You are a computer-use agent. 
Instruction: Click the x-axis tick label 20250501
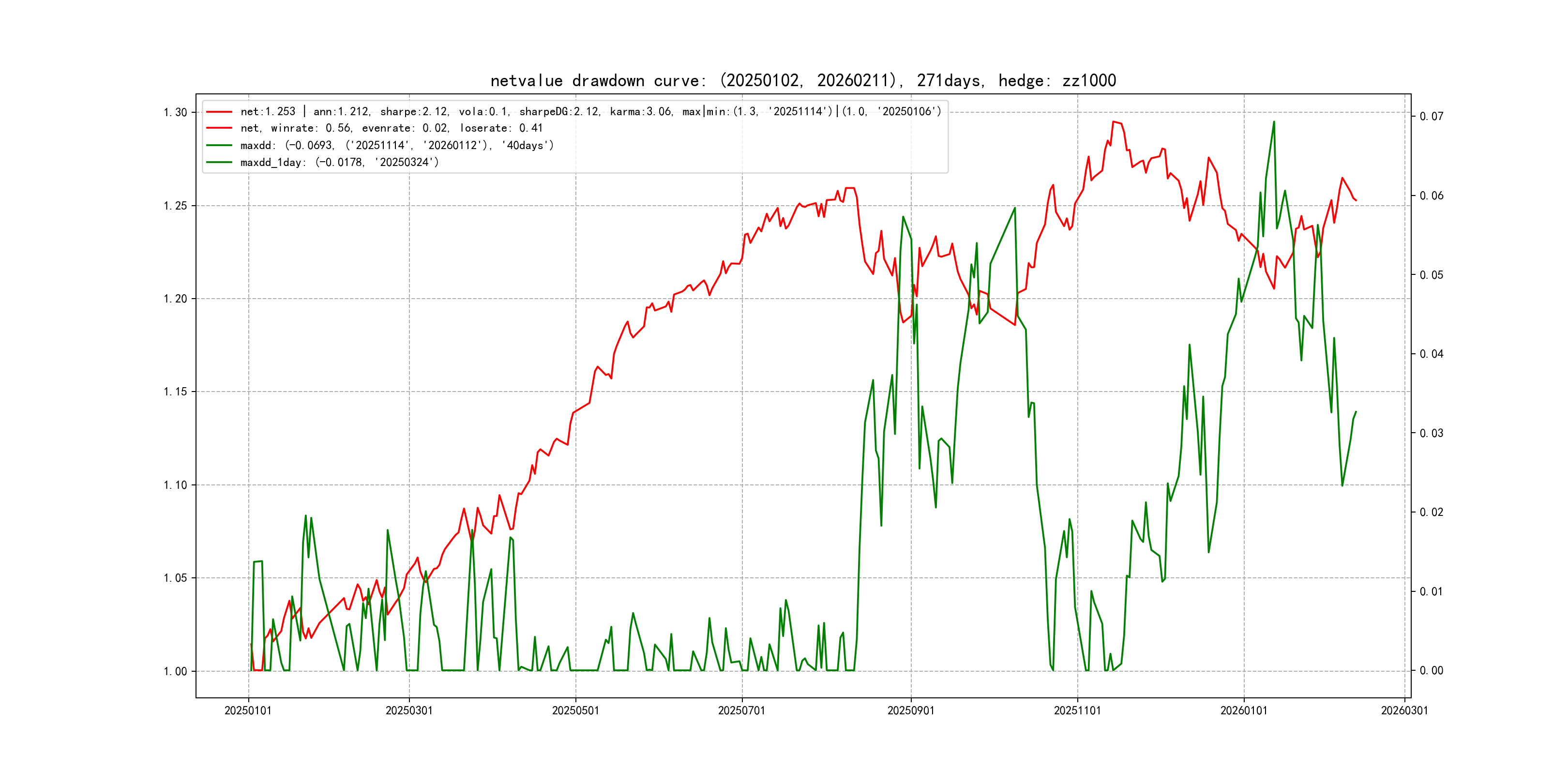point(575,711)
